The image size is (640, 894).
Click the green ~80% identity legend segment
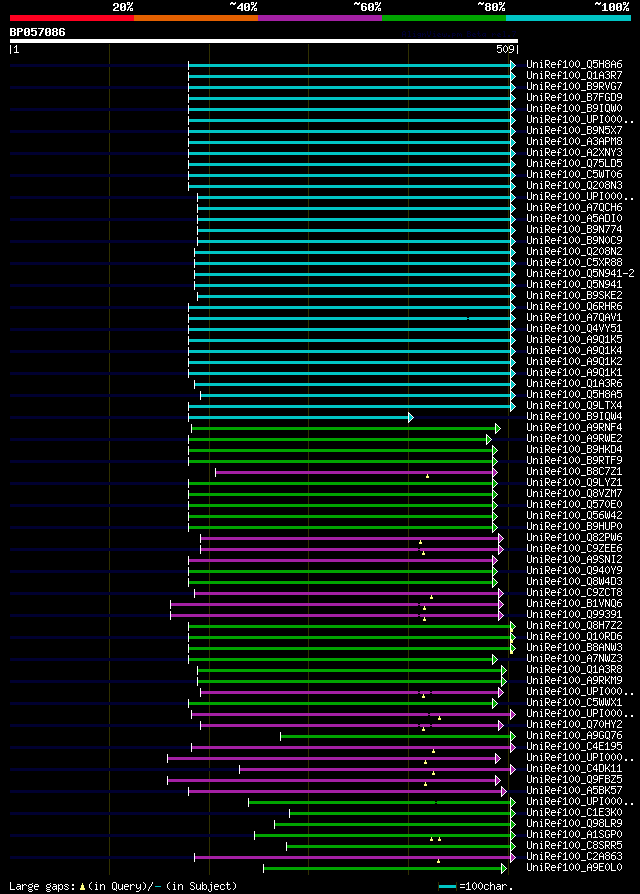444,18
